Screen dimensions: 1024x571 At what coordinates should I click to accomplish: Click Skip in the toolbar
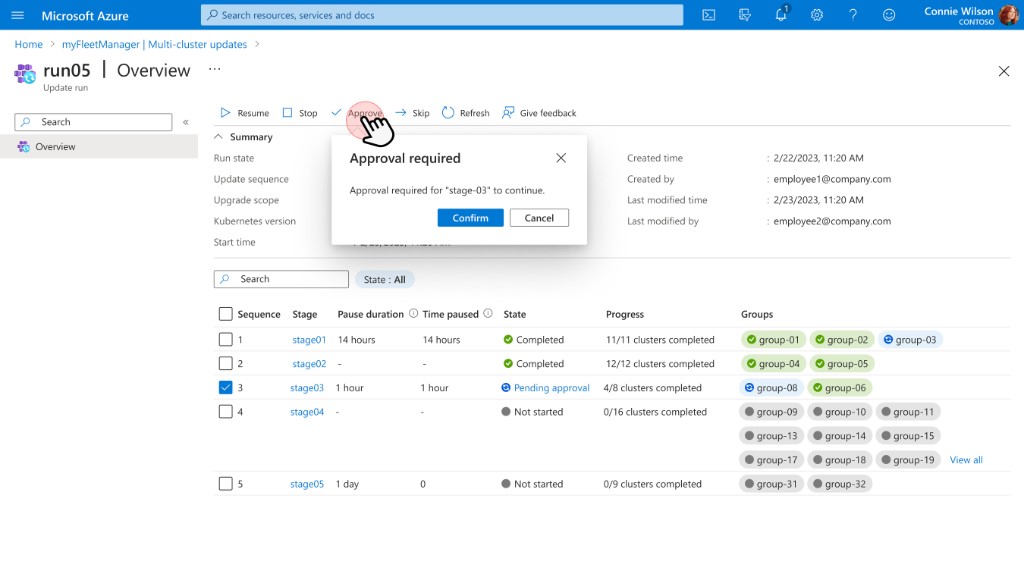point(412,113)
